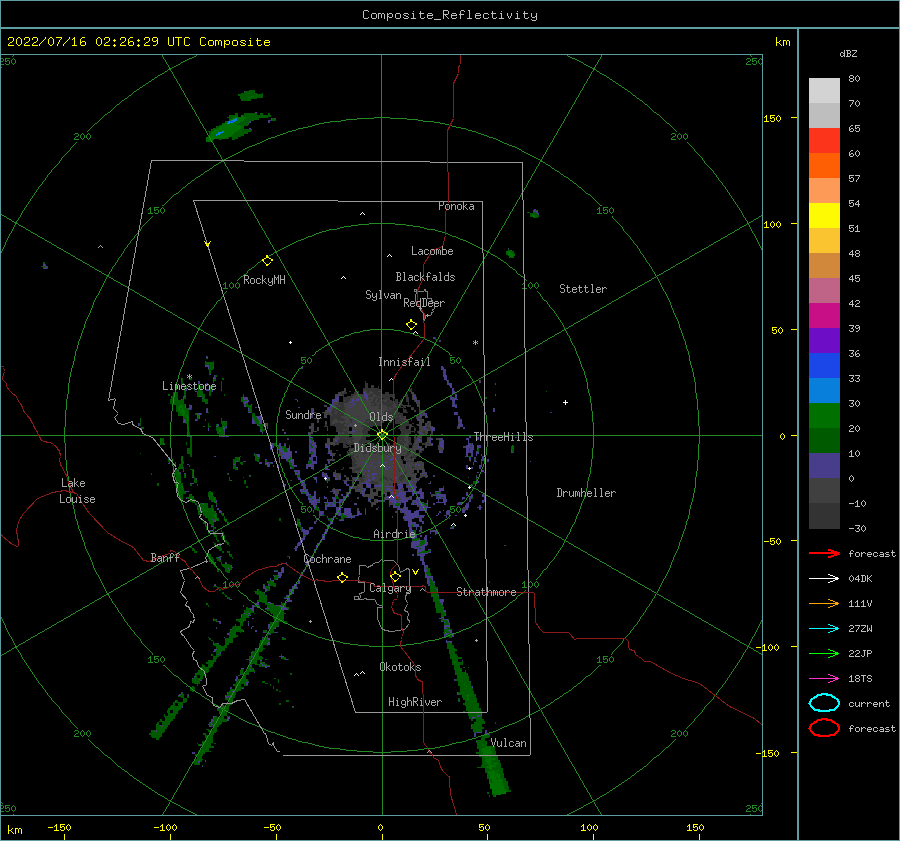This screenshot has width=900, height=841.
Task: Click the Sylvan label
Action: coord(383,295)
